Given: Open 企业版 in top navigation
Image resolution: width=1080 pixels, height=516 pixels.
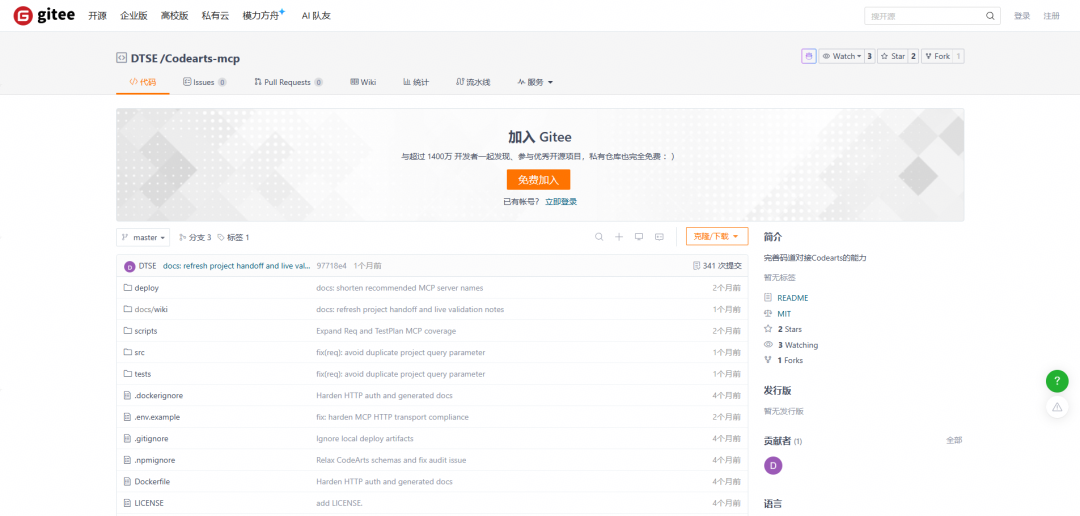Looking at the screenshot, I should pyautogui.click(x=134, y=16).
